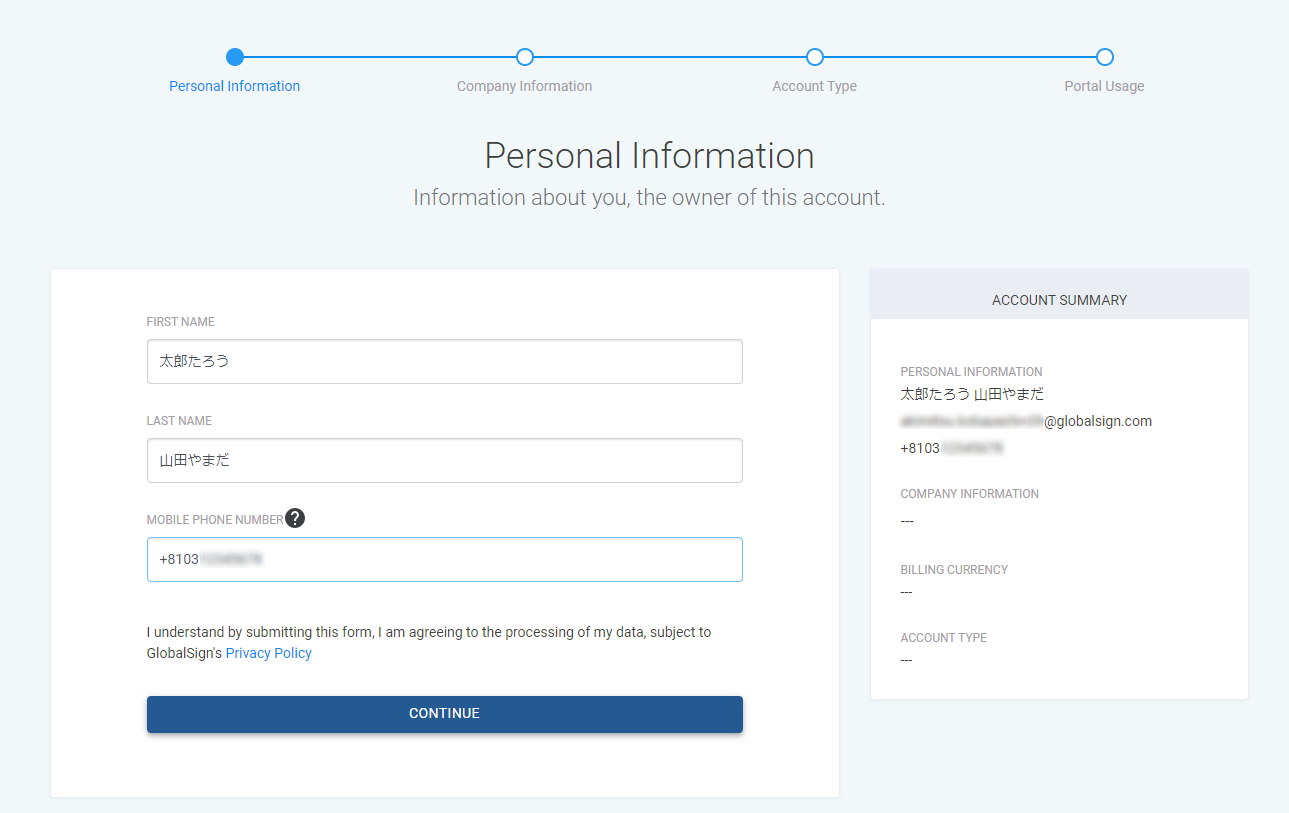The image size is (1289, 813).
Task: Select the Company Information step label
Action: (x=524, y=86)
